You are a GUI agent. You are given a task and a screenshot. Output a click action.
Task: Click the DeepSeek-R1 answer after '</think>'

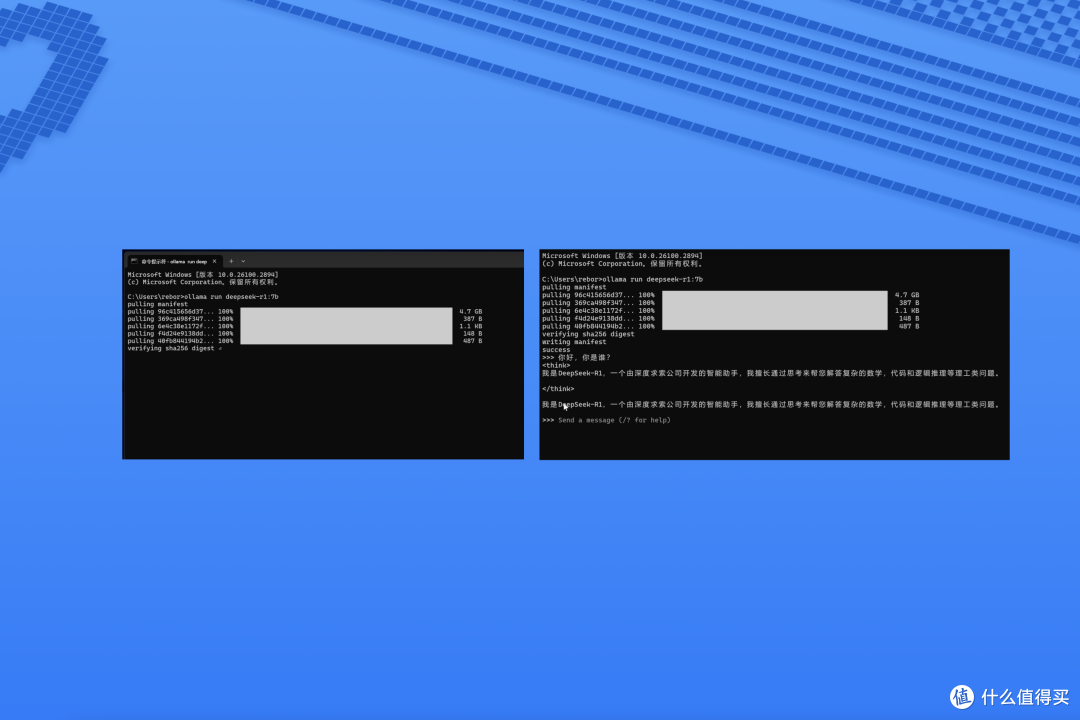tap(770, 404)
